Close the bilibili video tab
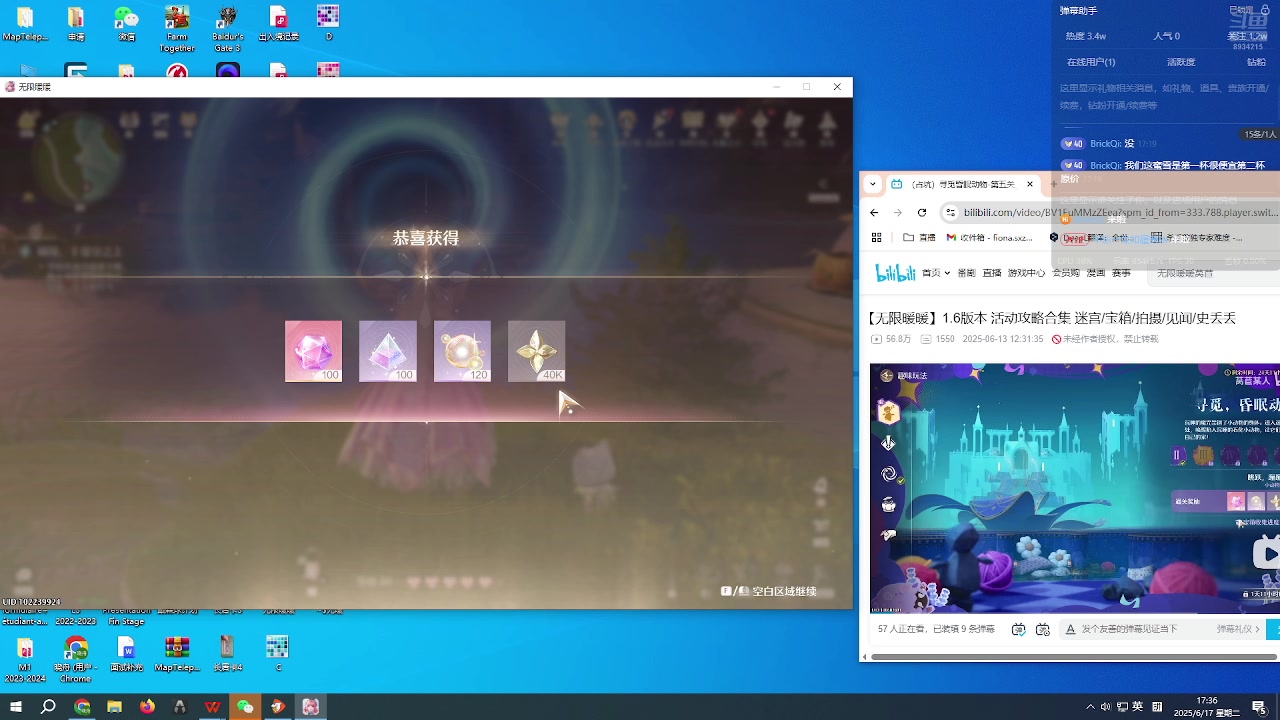This screenshot has height=720, width=1280. point(1029,184)
